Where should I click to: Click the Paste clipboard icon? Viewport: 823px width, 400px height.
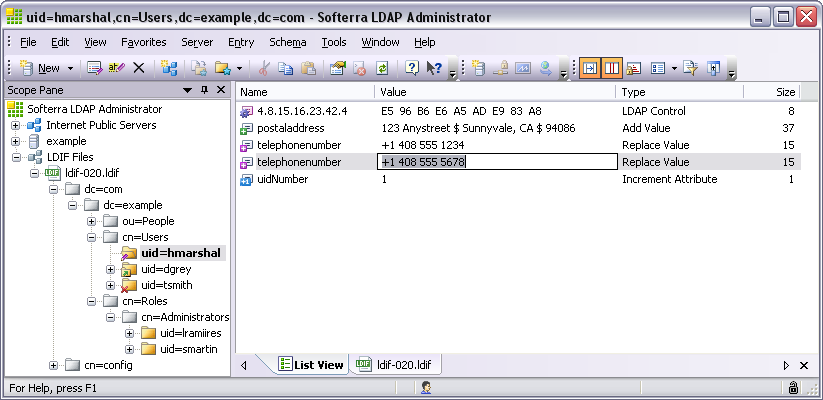click(308, 68)
